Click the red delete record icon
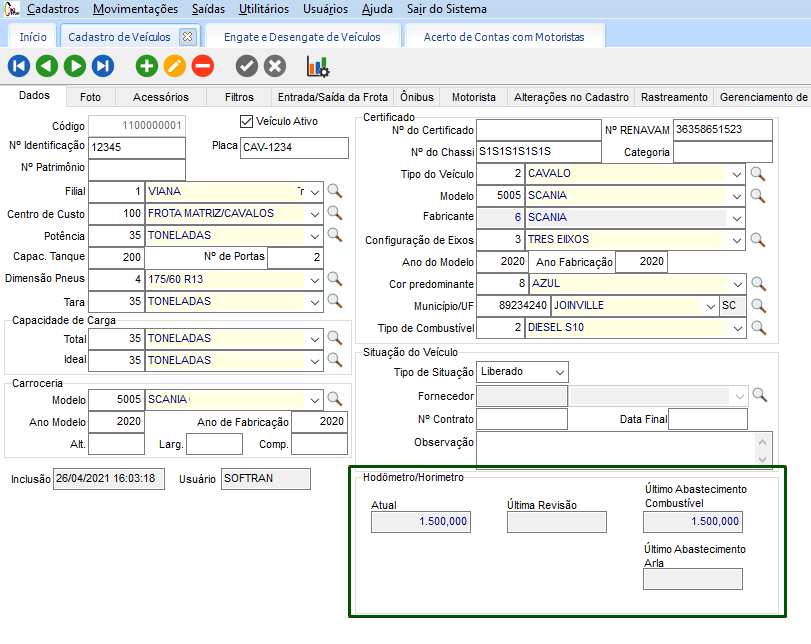This screenshot has width=811, height=644. point(203,66)
